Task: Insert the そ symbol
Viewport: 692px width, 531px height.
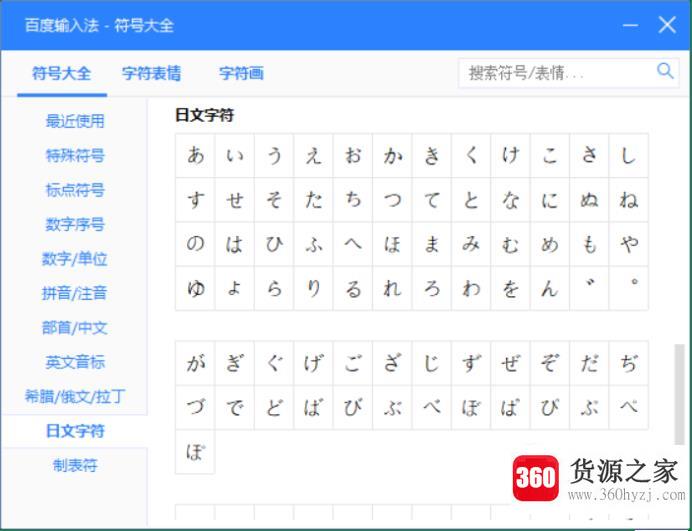Action: tap(274, 200)
